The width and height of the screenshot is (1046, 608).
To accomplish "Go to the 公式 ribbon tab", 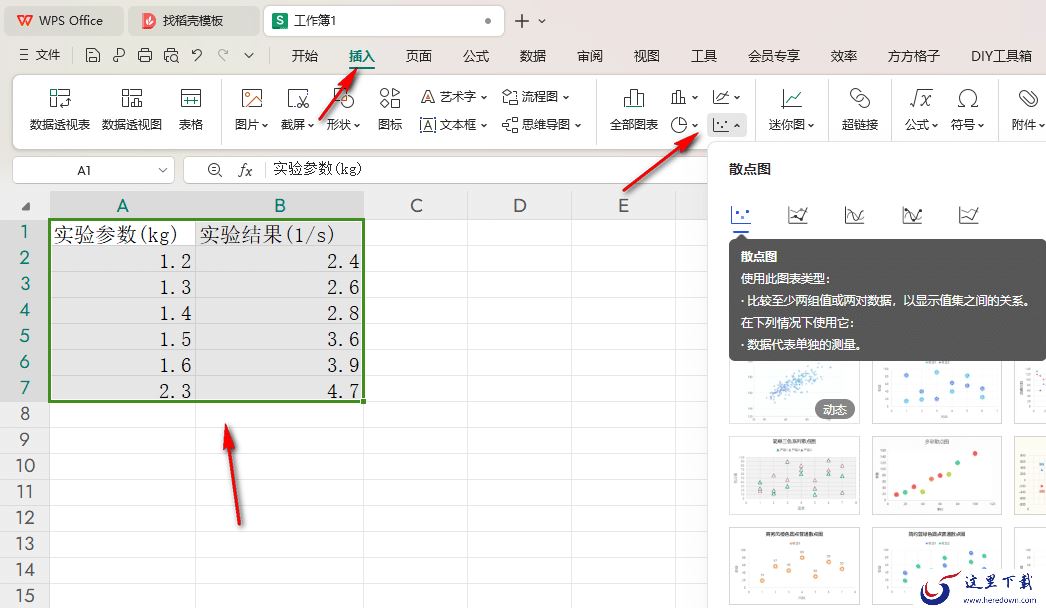I will coord(476,56).
